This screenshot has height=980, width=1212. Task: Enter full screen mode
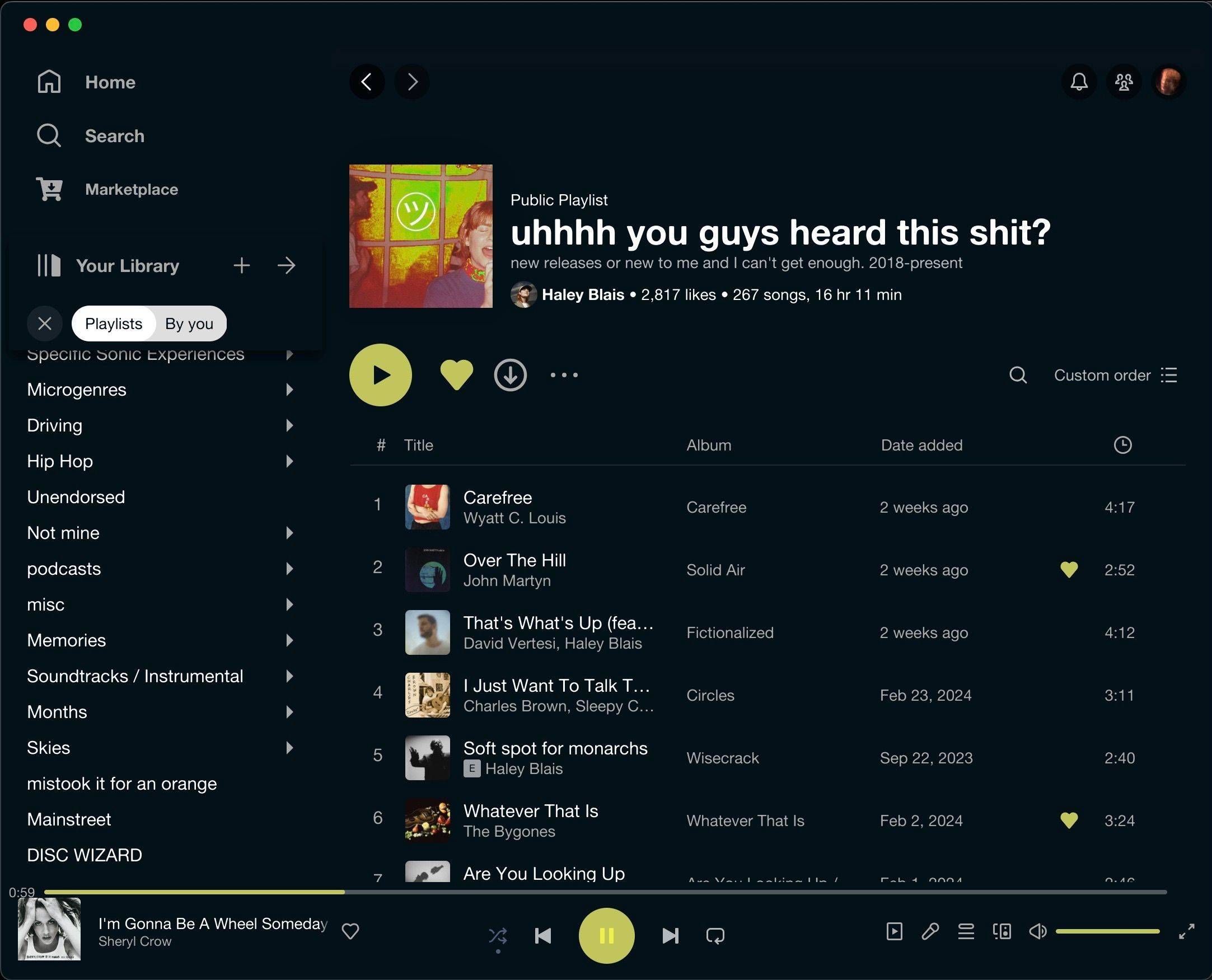point(1187,931)
